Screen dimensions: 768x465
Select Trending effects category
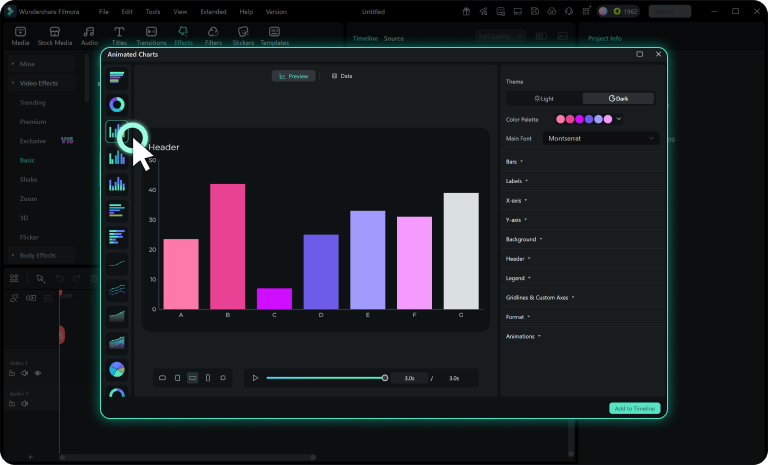[32, 102]
